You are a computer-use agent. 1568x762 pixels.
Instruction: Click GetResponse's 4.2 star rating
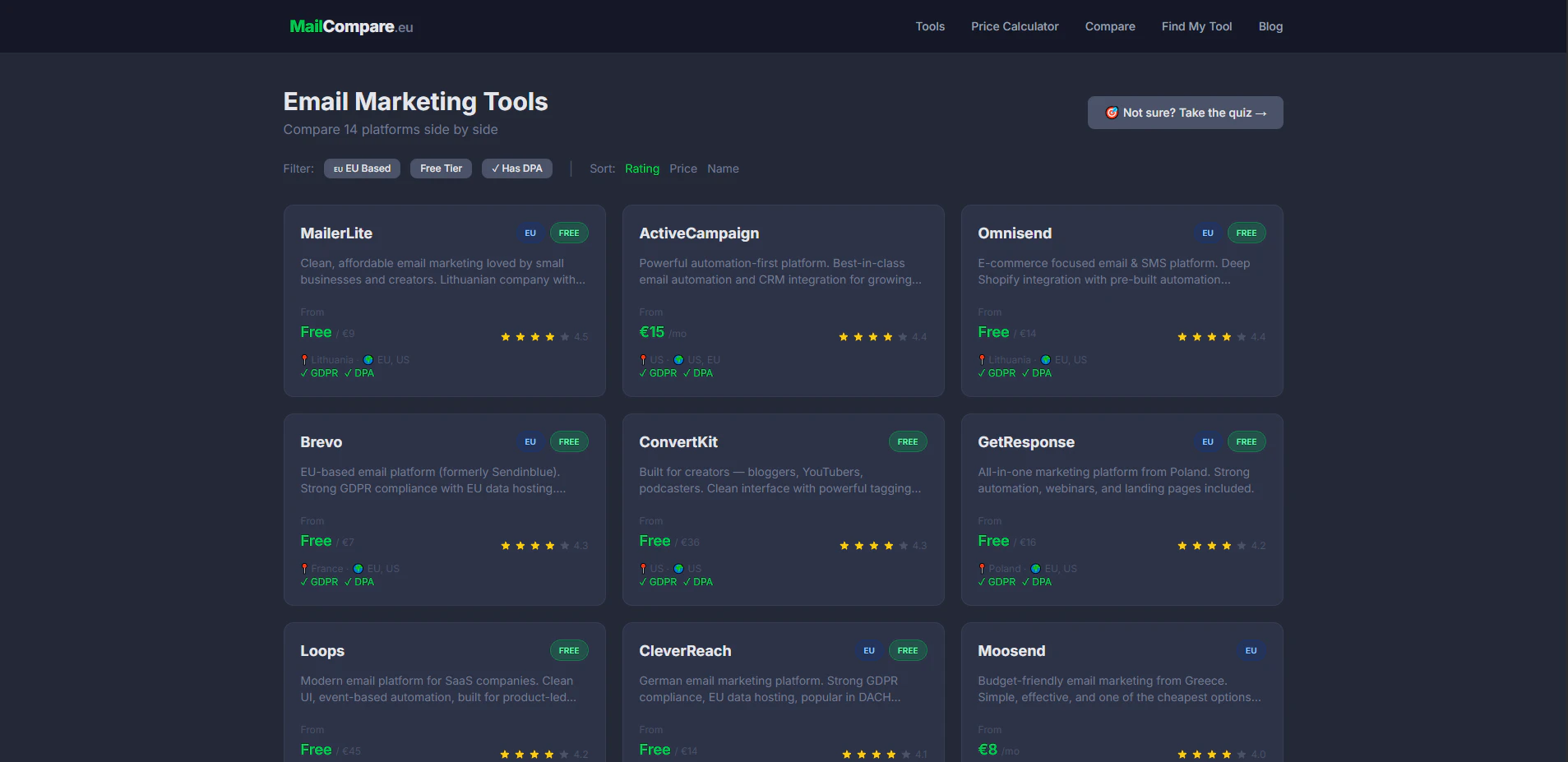pyautogui.click(x=1221, y=546)
